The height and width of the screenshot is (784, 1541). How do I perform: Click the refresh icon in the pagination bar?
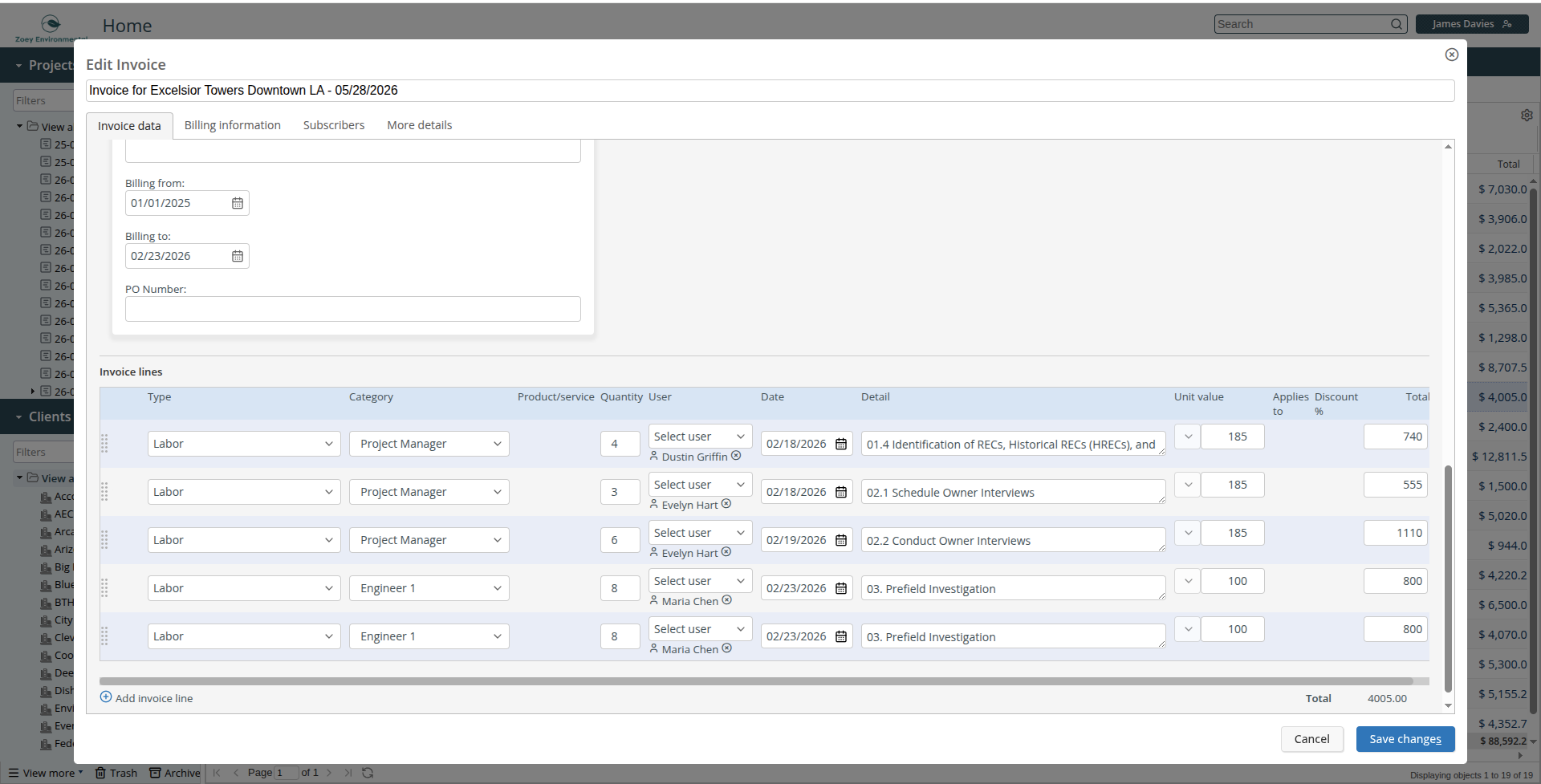368,773
